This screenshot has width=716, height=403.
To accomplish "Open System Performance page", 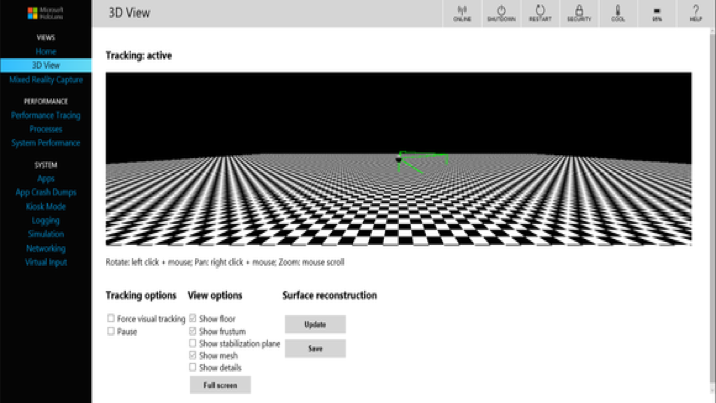I will 46,143.
